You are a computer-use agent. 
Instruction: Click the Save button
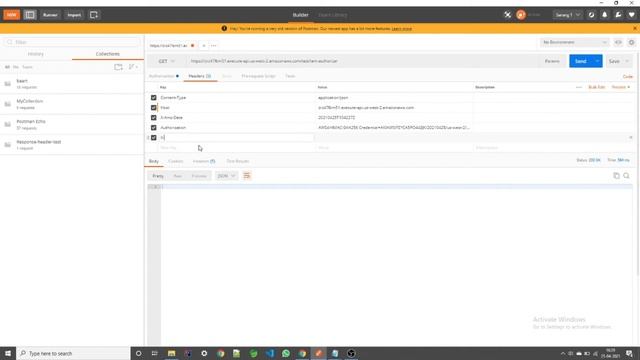[614, 61]
